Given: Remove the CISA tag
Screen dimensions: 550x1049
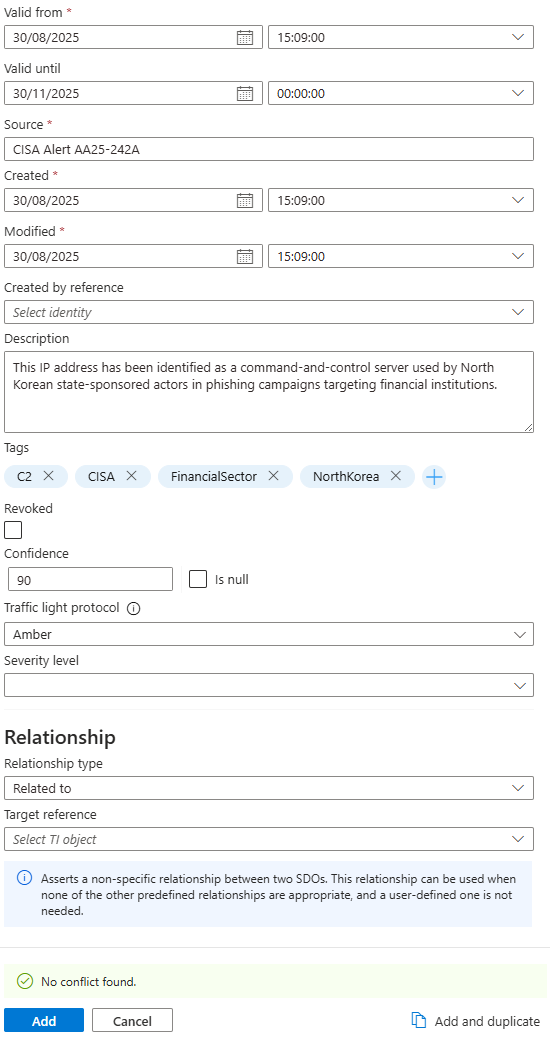Looking at the screenshot, I should 131,476.
